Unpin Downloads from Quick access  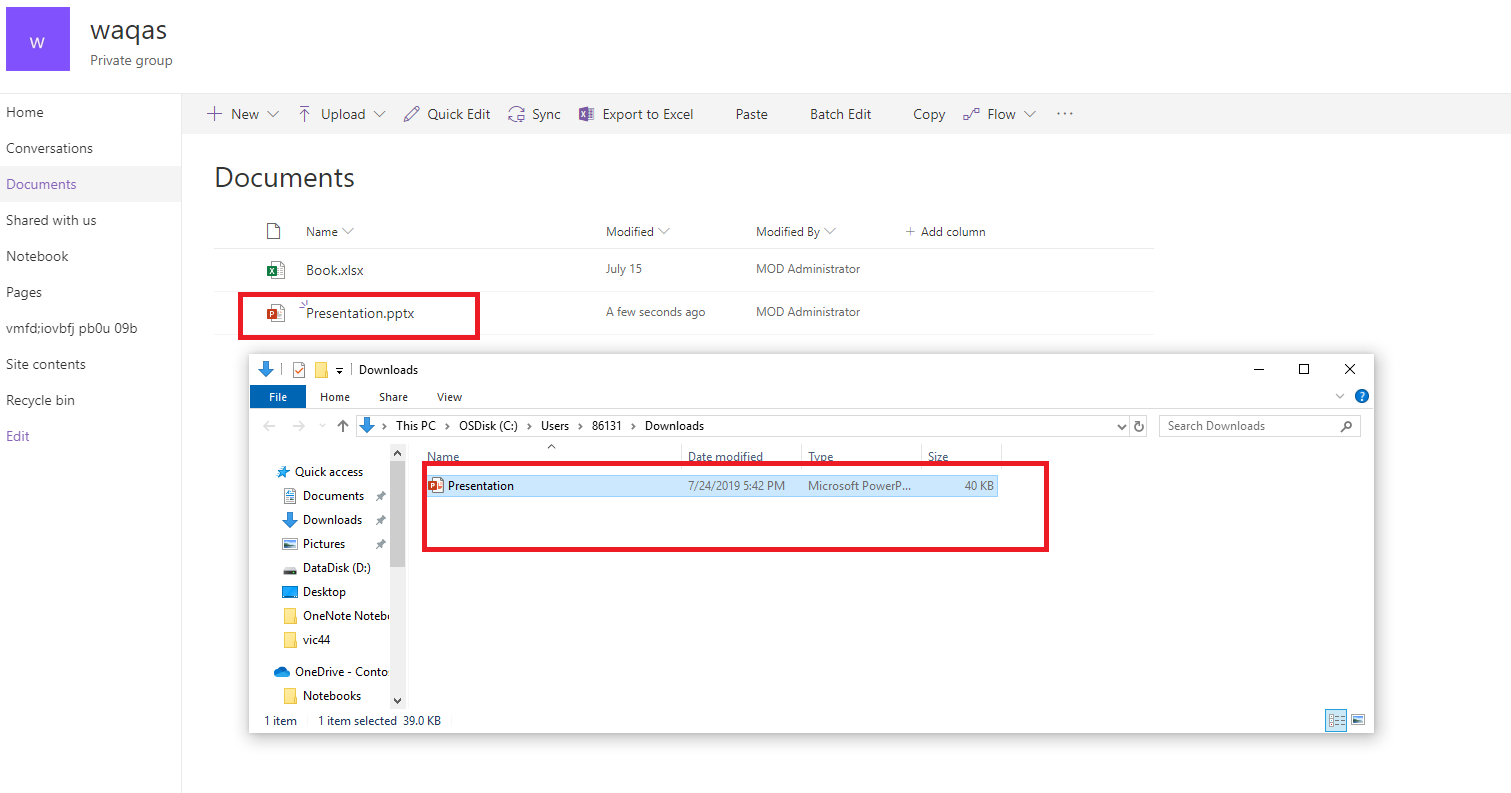click(x=380, y=519)
